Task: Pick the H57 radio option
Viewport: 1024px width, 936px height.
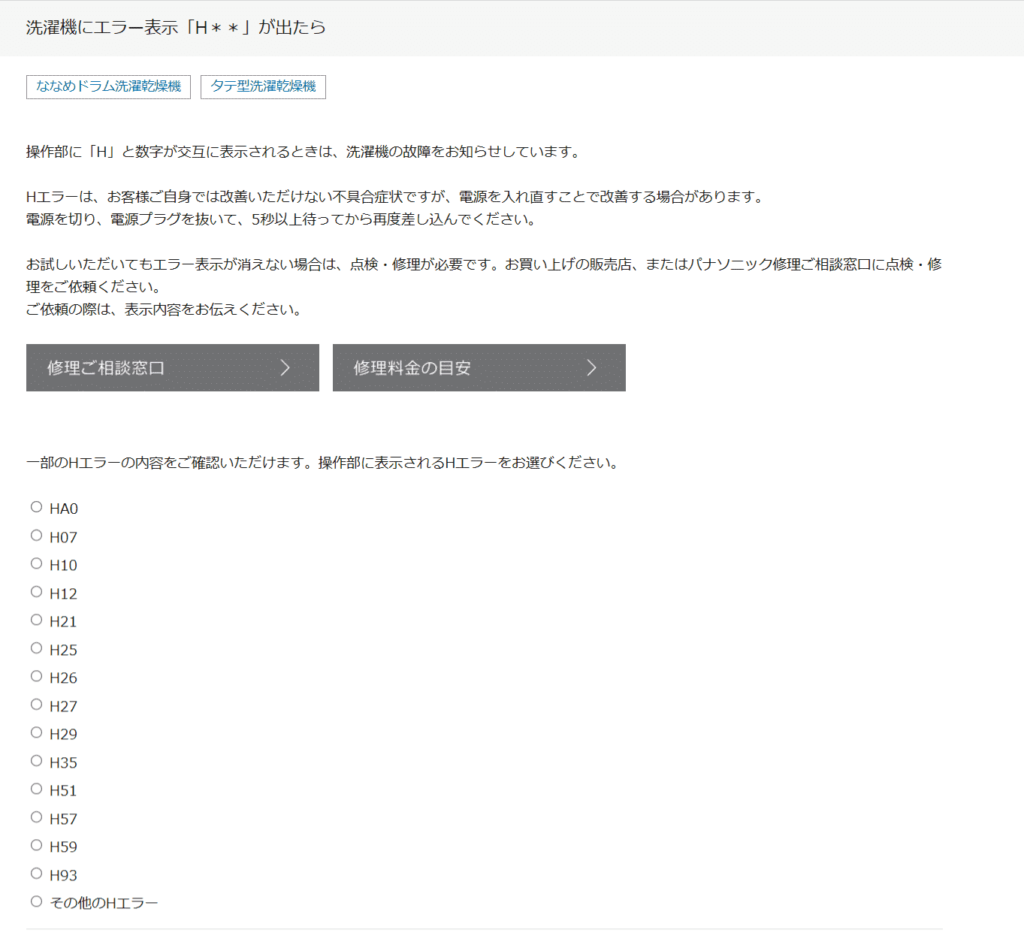Action: tap(37, 817)
